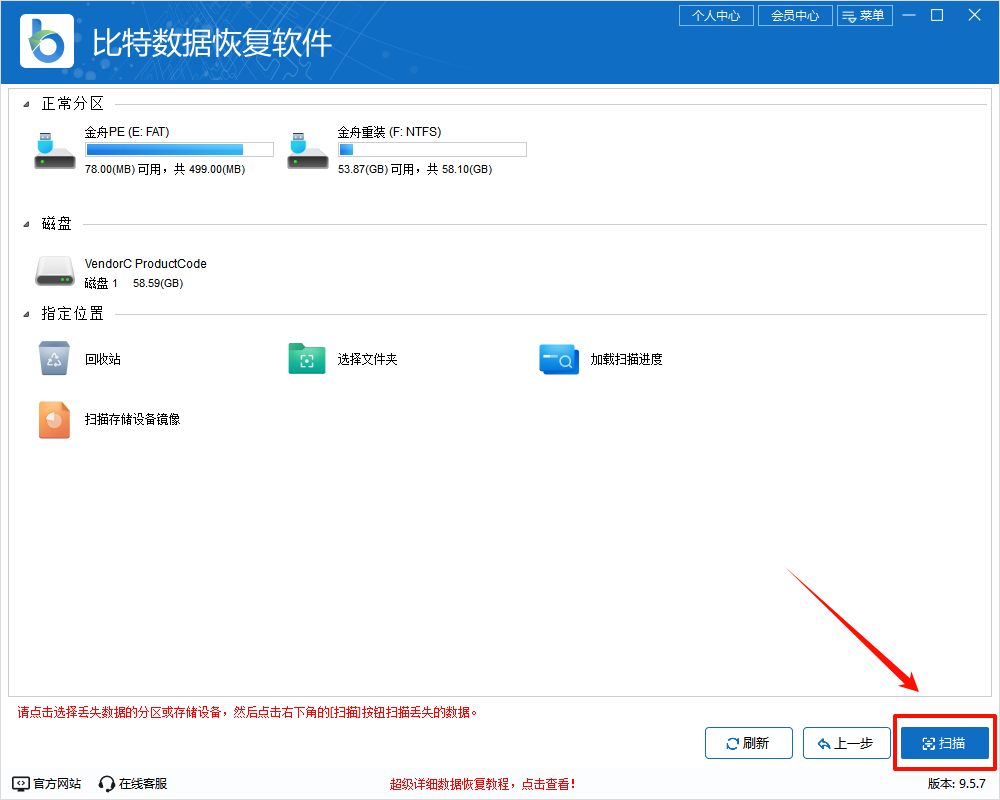Collapse the 指定位置 section

[27, 313]
